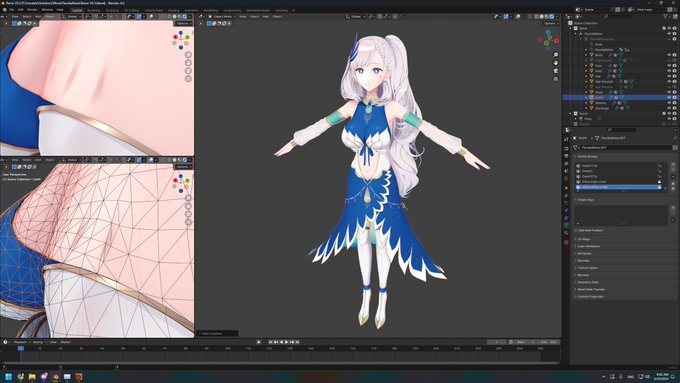The height and width of the screenshot is (383, 680).
Task: Expand the Color Attributes panel
Action: pos(588,246)
